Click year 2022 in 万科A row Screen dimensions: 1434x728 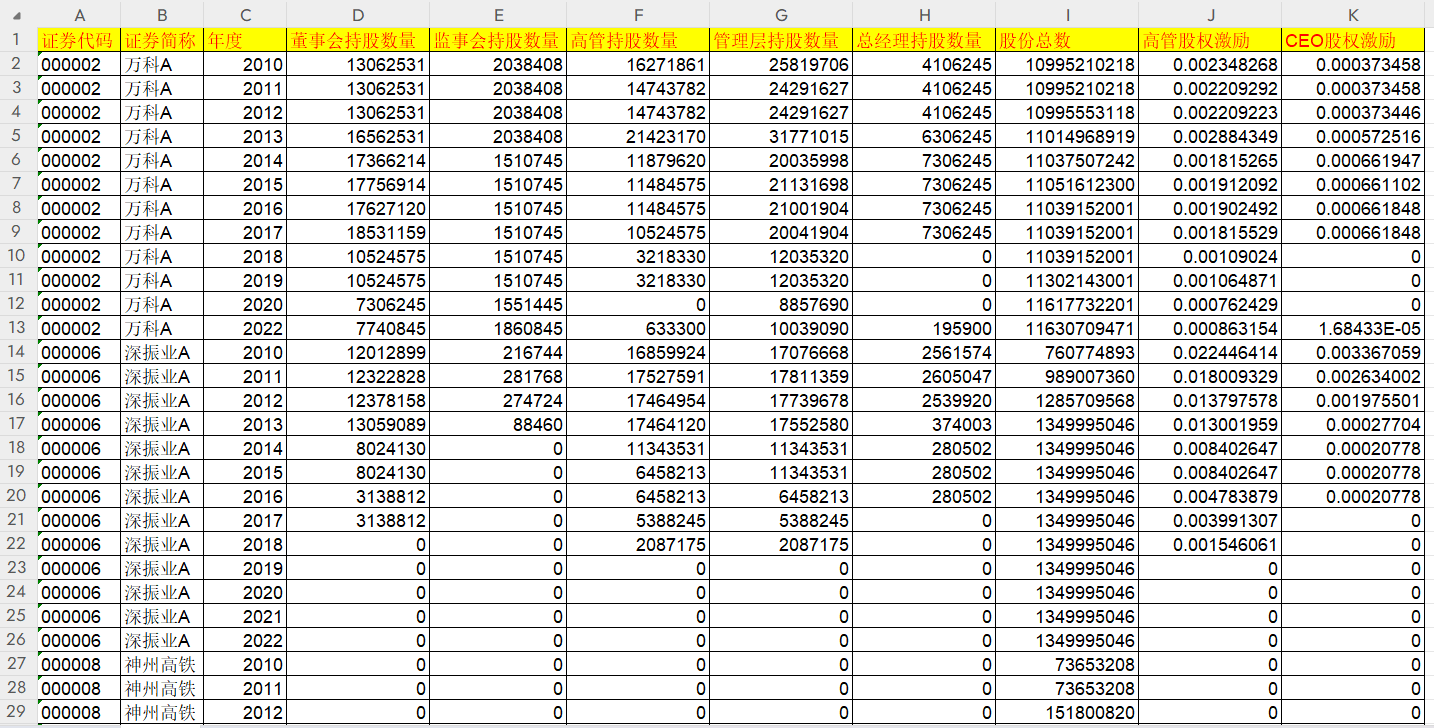[x=245, y=328]
